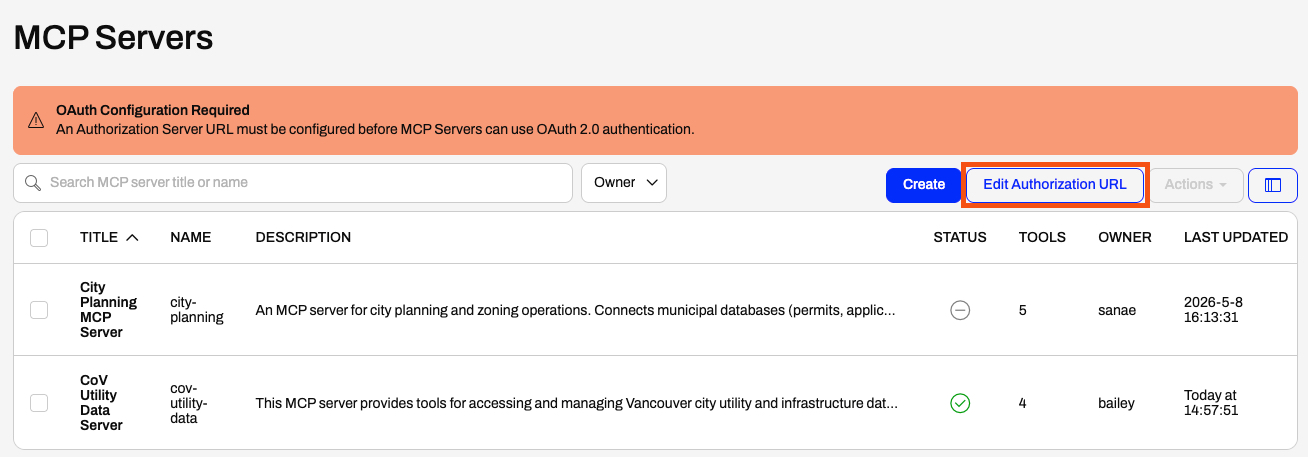Click the disabled status icon for City Planning
This screenshot has height=457, width=1308.
click(x=960, y=310)
